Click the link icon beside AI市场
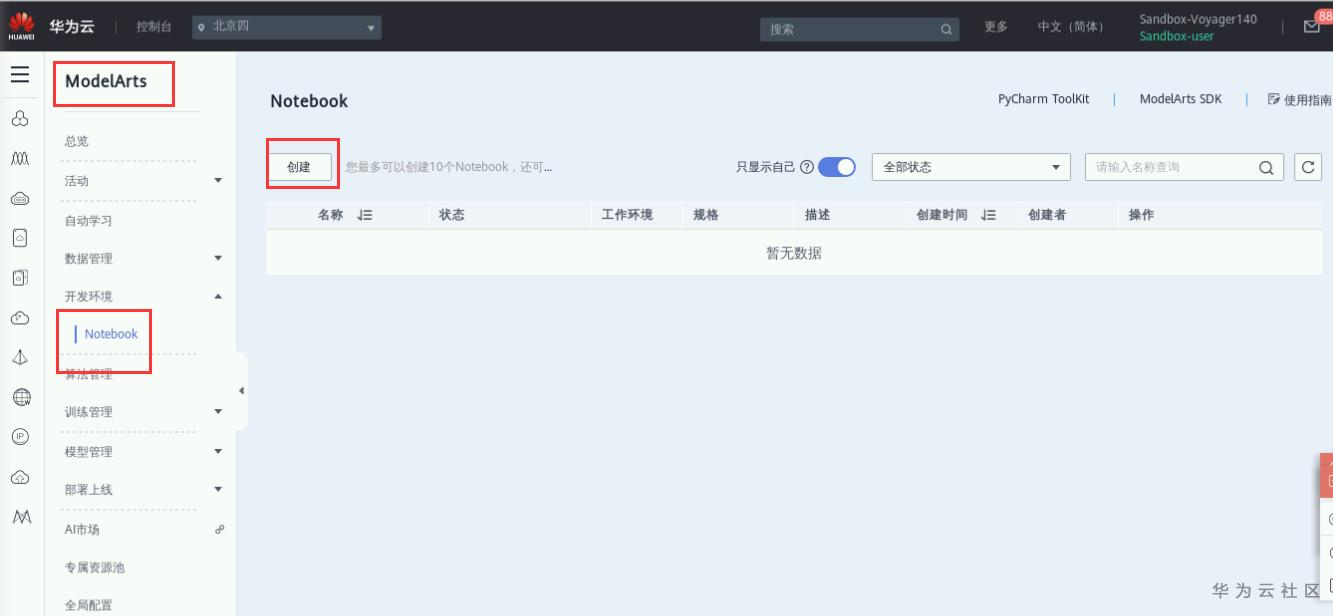 pyautogui.click(x=220, y=529)
